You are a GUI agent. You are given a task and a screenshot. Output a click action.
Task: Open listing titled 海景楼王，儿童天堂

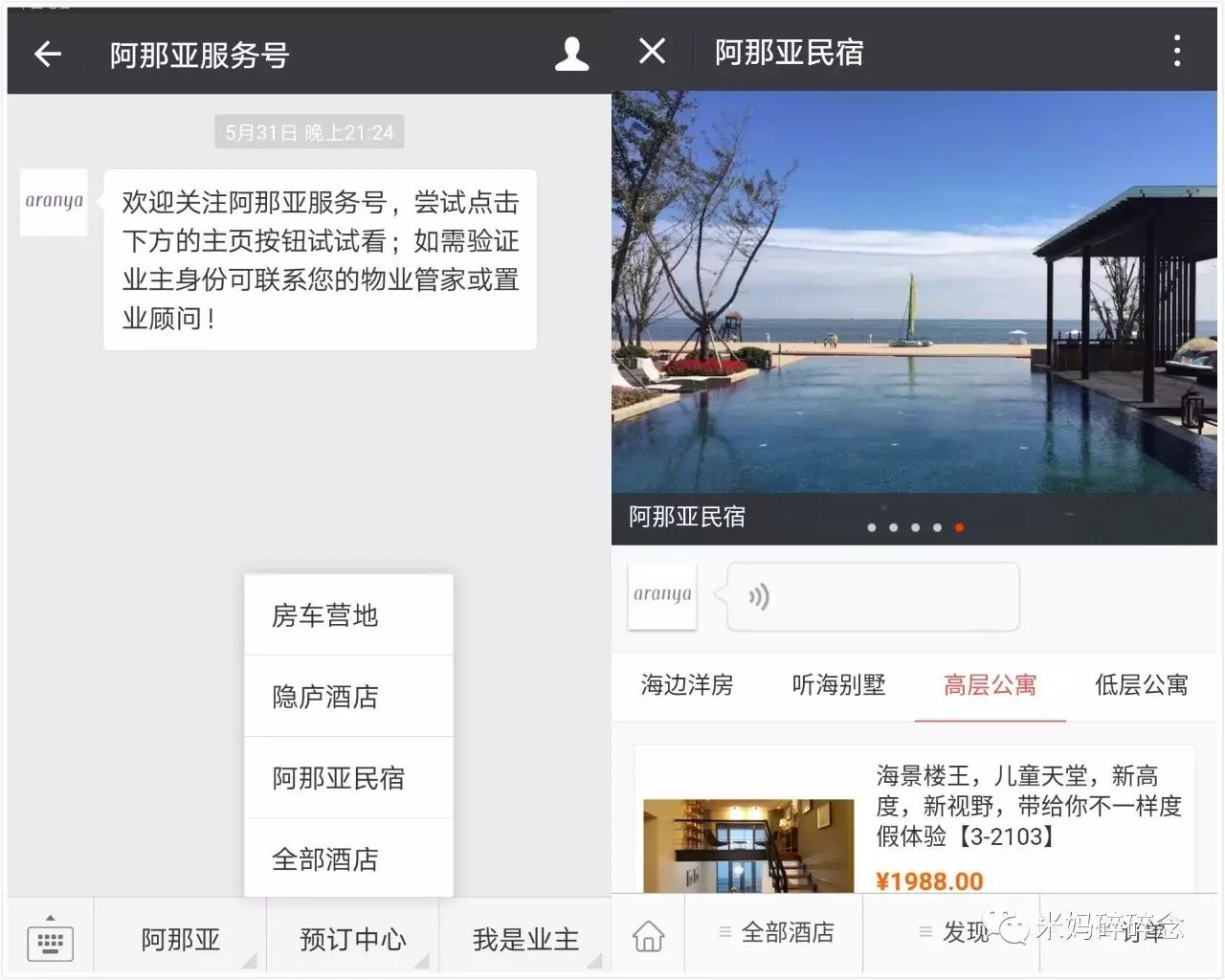click(1029, 806)
